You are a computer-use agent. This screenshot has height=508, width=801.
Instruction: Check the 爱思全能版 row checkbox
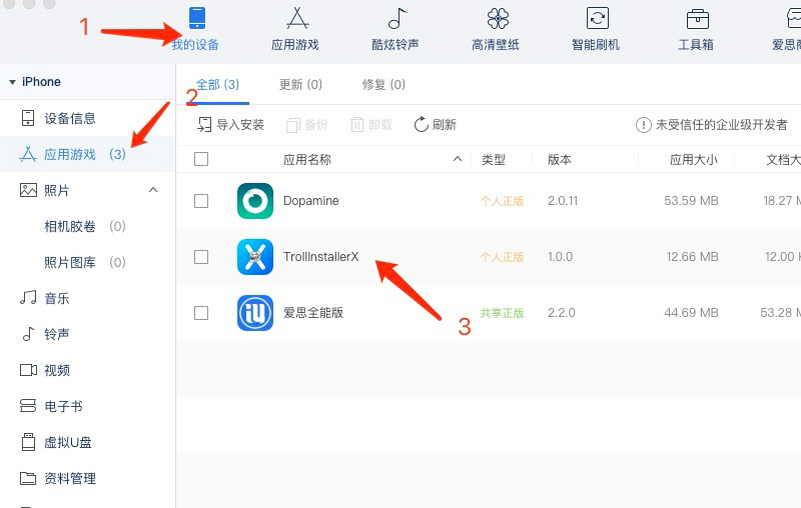point(201,313)
